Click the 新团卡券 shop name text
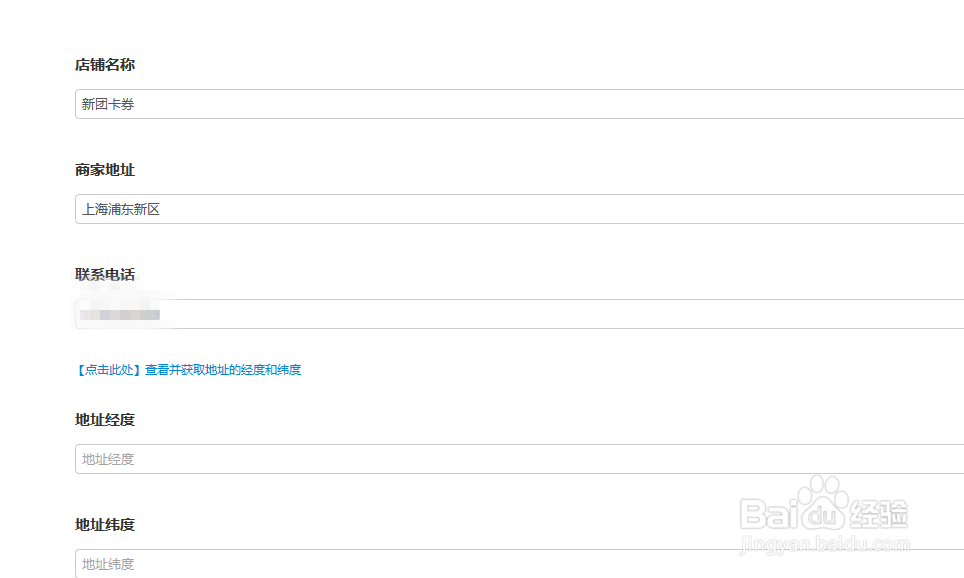This screenshot has width=964, height=578. click(x=108, y=104)
